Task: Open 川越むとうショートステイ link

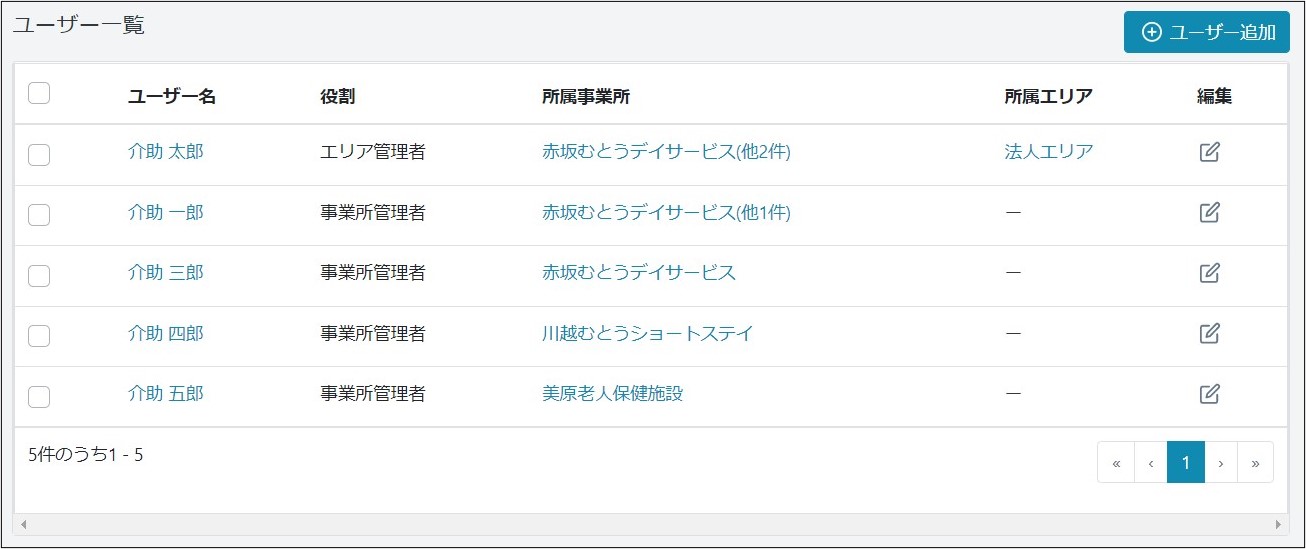Action: click(x=647, y=333)
